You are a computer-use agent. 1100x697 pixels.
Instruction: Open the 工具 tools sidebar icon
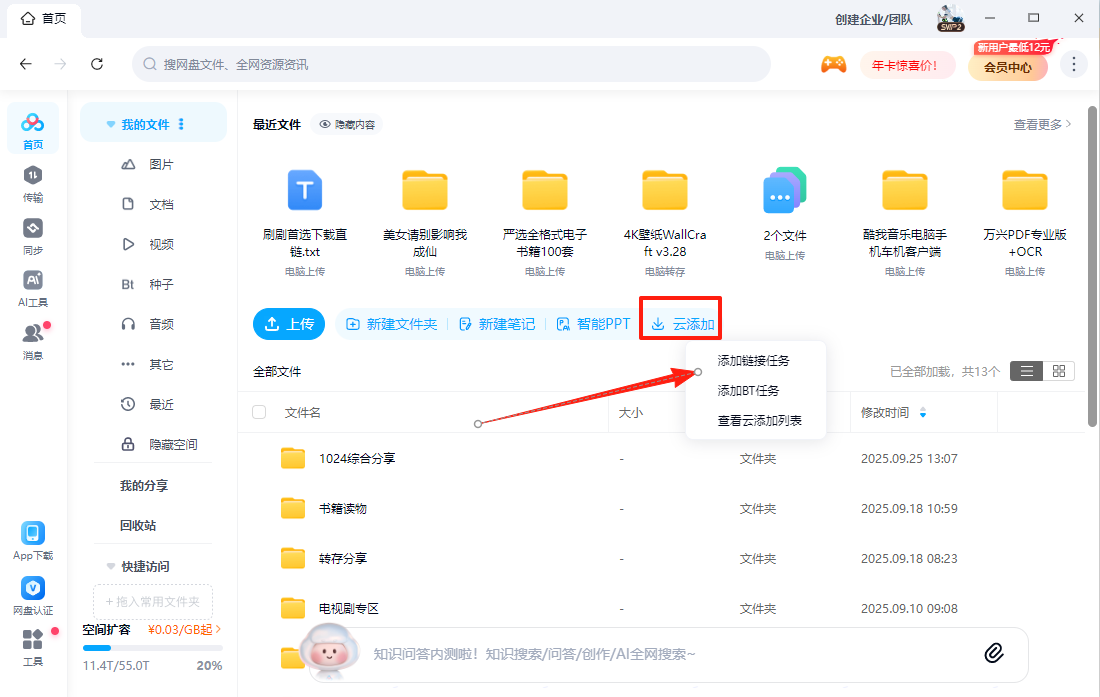33,647
